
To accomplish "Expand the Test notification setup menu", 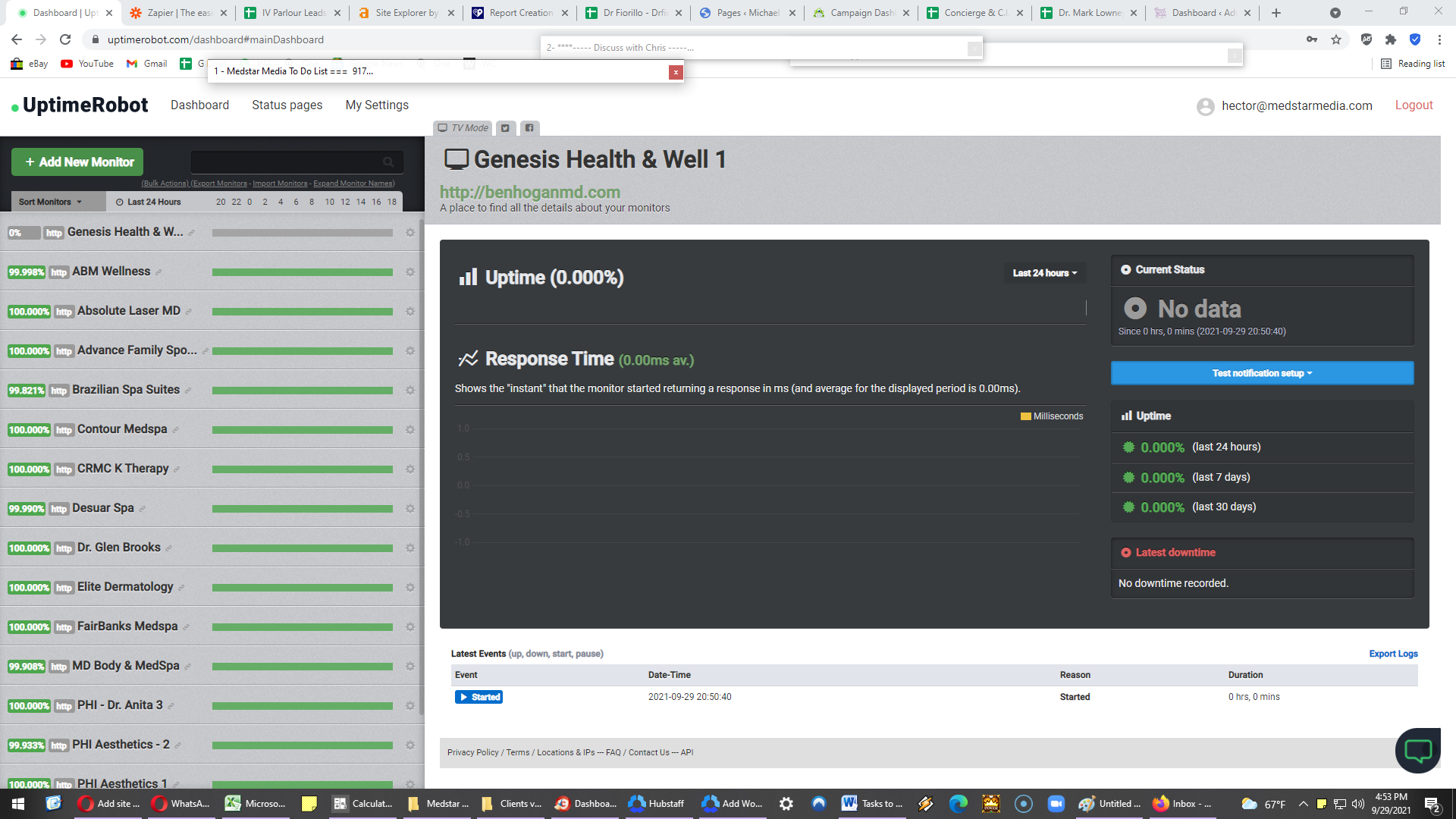I will [x=1262, y=373].
